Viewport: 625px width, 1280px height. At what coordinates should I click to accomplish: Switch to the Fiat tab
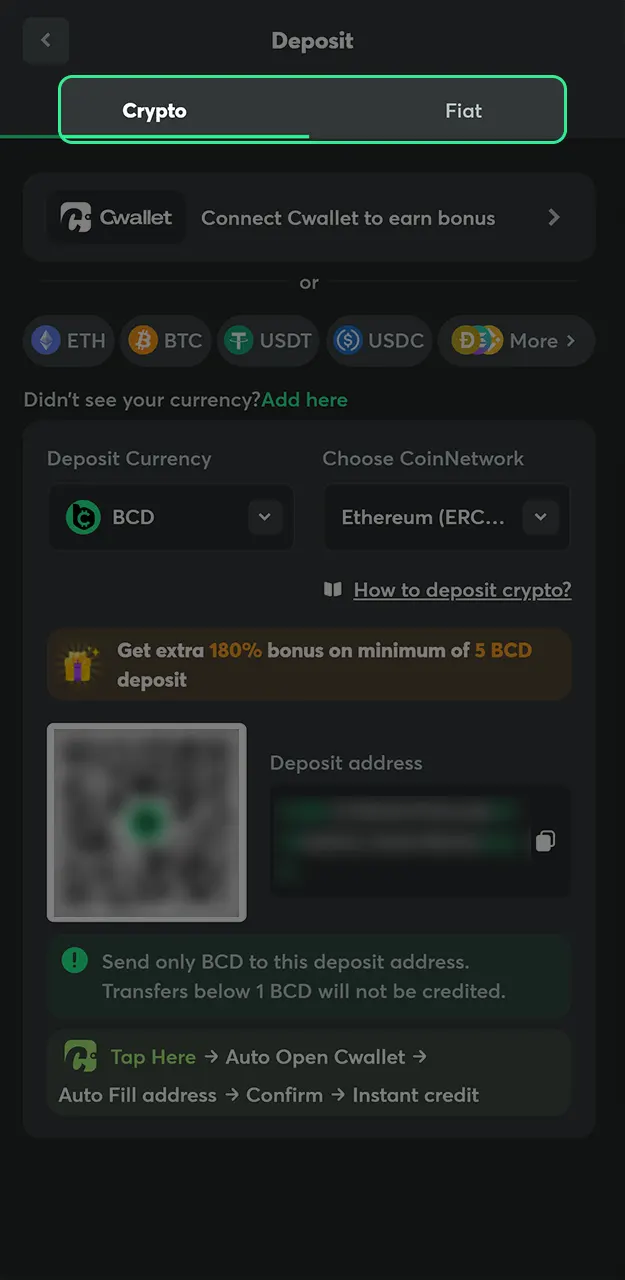463,111
